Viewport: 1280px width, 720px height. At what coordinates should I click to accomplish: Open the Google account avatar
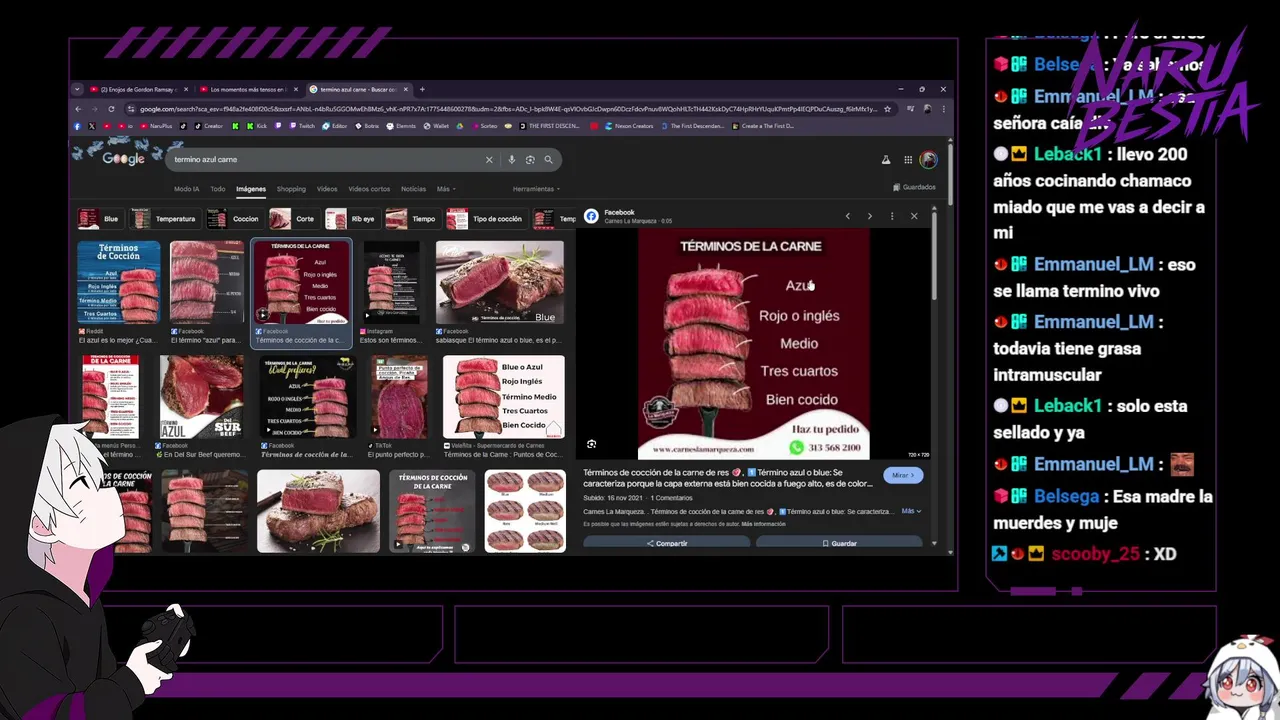click(x=928, y=159)
